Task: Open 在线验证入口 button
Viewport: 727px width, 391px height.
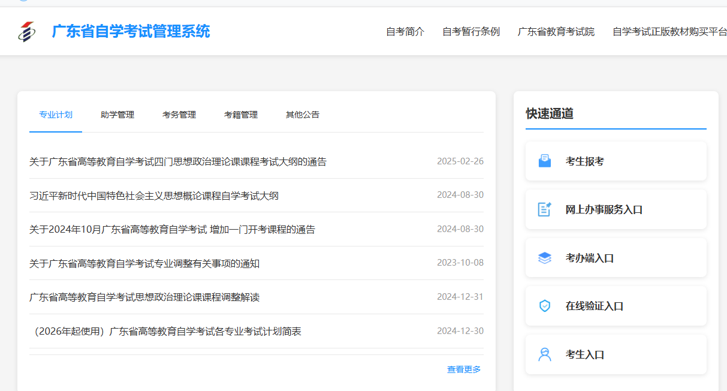Action: click(616, 306)
